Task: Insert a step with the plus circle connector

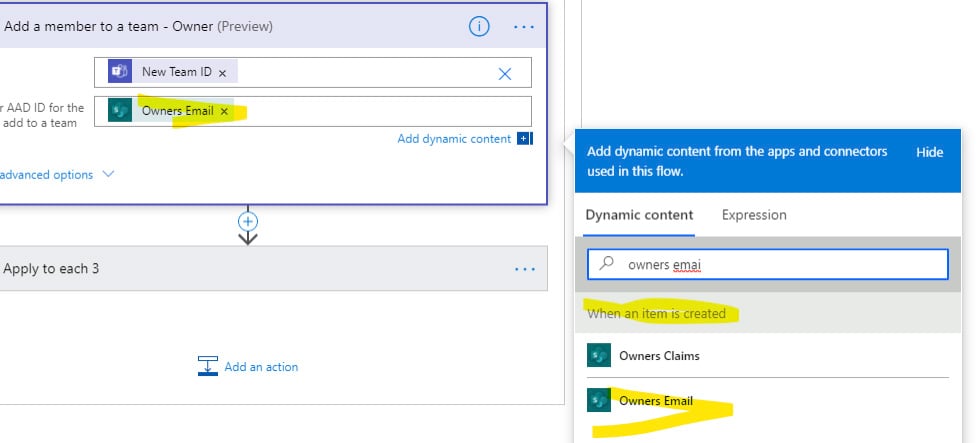Action: [248, 221]
